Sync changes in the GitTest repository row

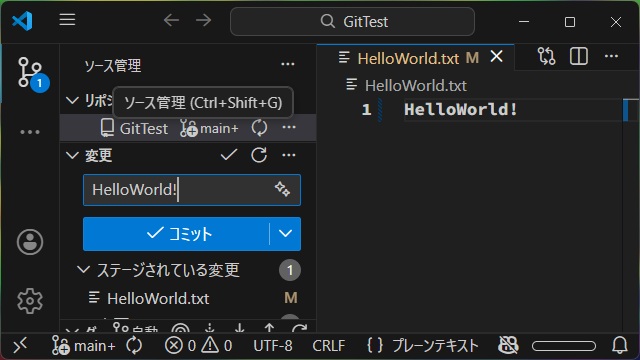pyautogui.click(x=259, y=128)
